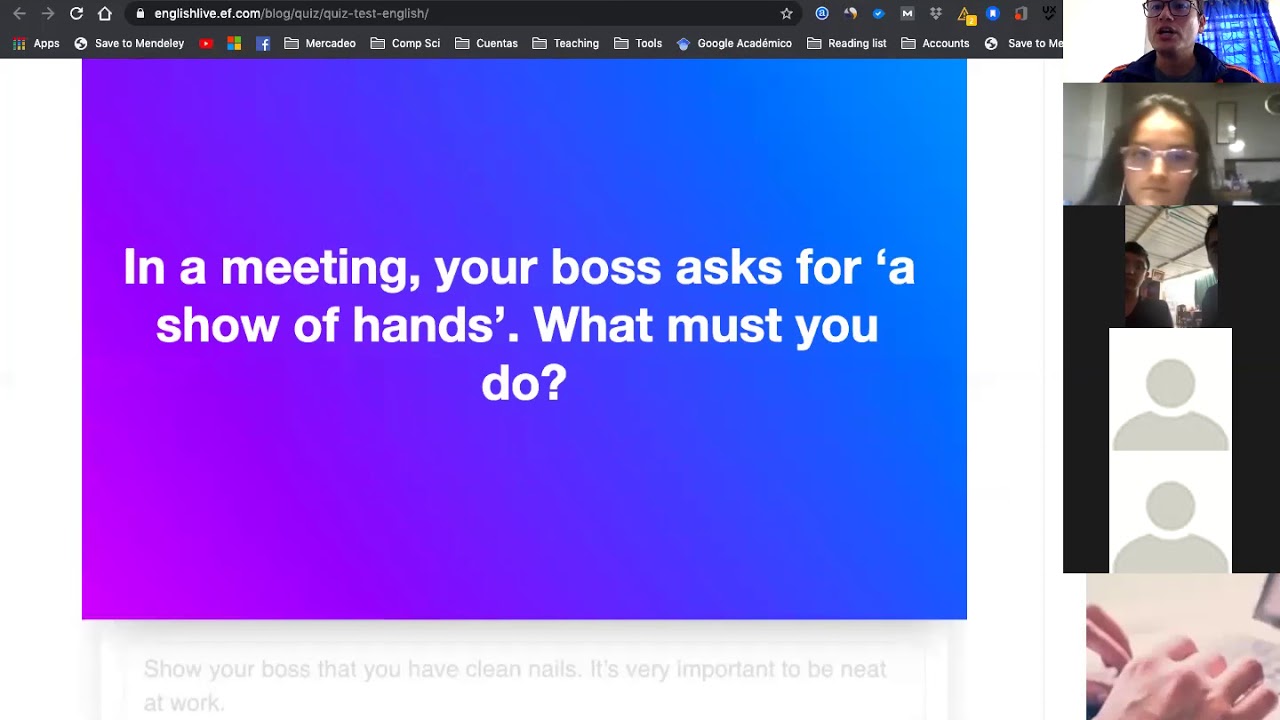Open the Cuentas bookmarks folder
Image resolution: width=1280 pixels, height=720 pixels.
pyautogui.click(x=486, y=44)
